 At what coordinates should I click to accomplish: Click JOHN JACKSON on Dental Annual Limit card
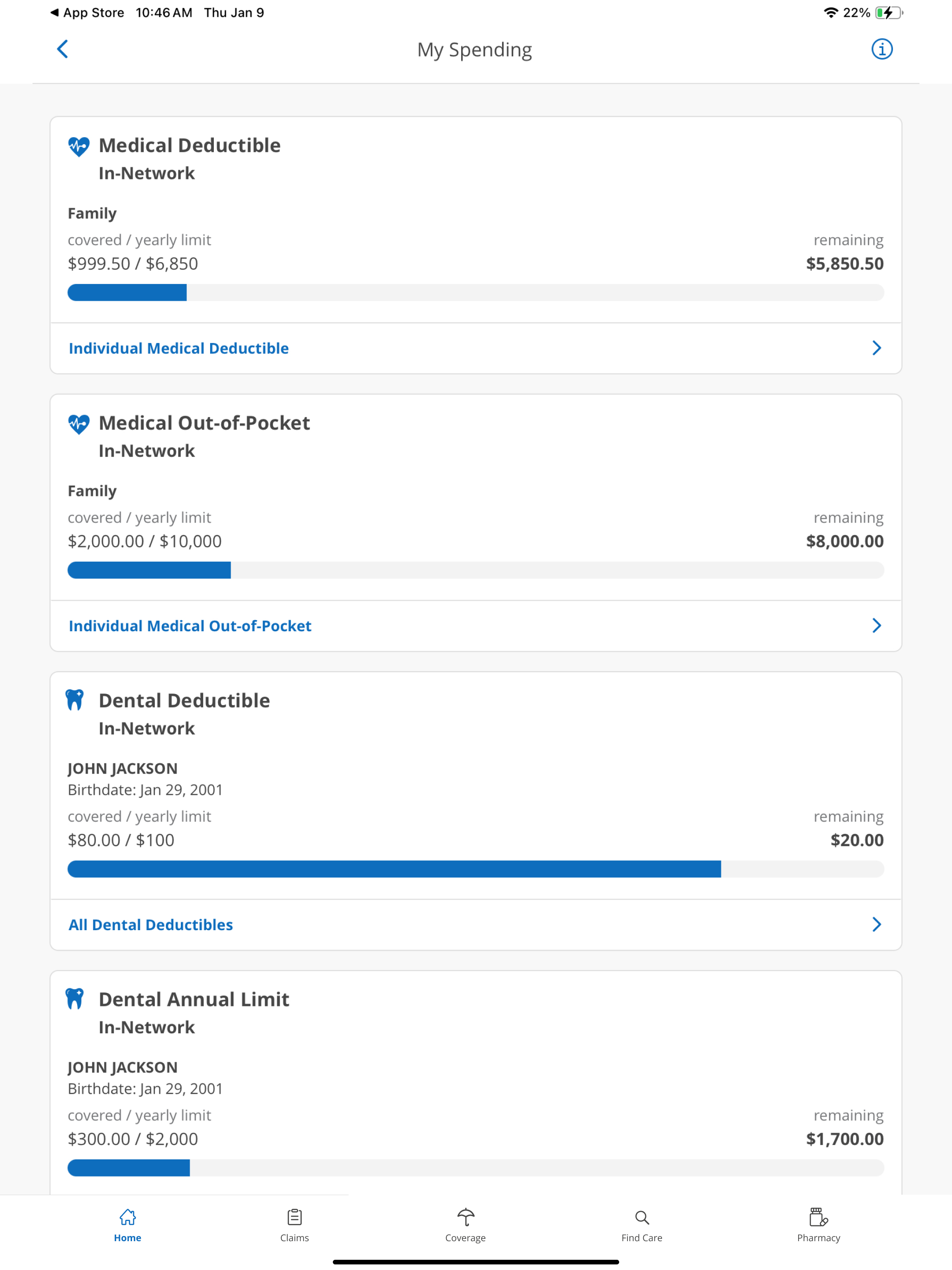coord(122,1067)
